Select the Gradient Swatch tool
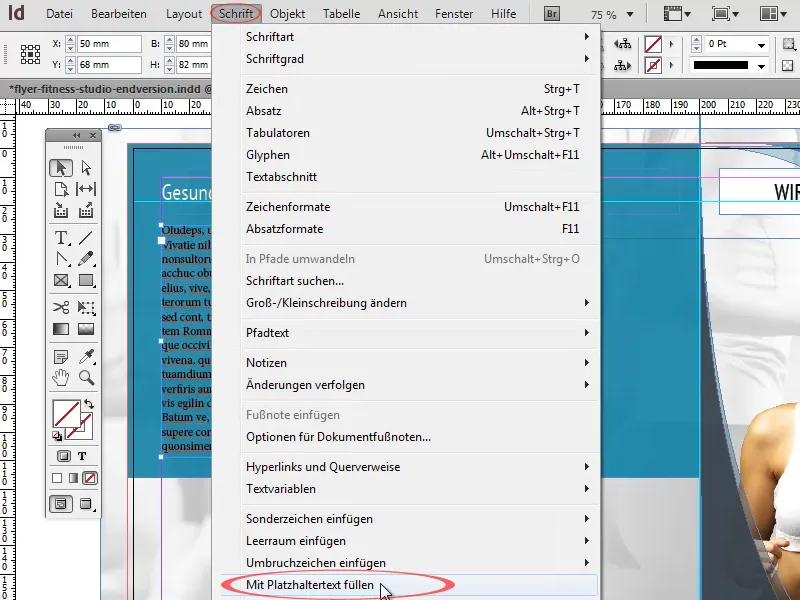The width and height of the screenshot is (800, 600). [x=61, y=329]
